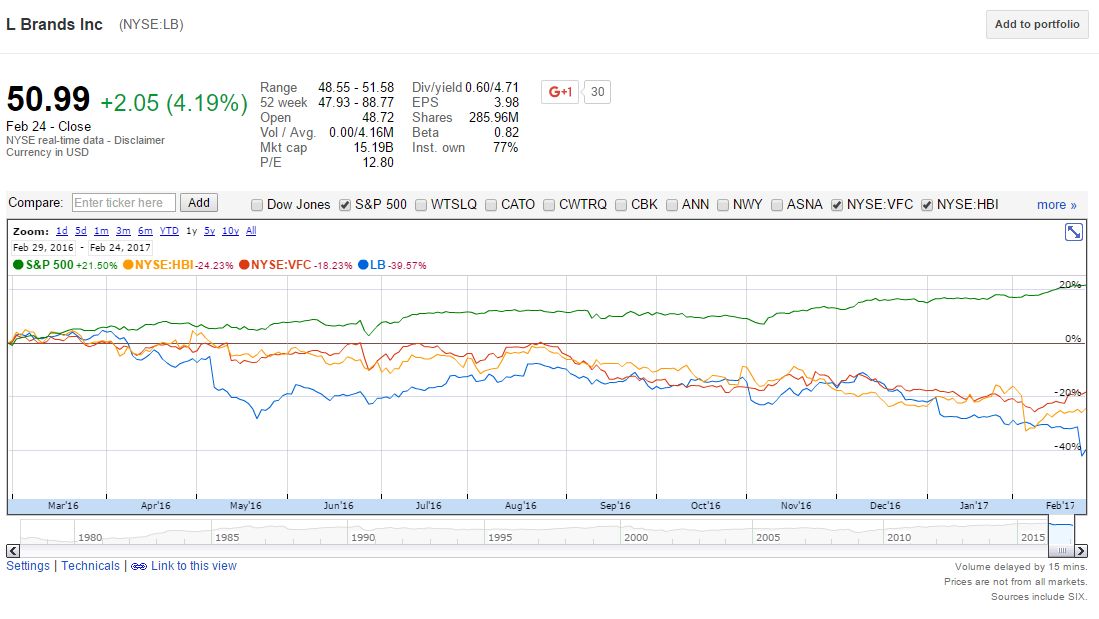Click the link icon beside Link to this view
The width and height of the screenshot is (1099, 619).
pos(139,566)
